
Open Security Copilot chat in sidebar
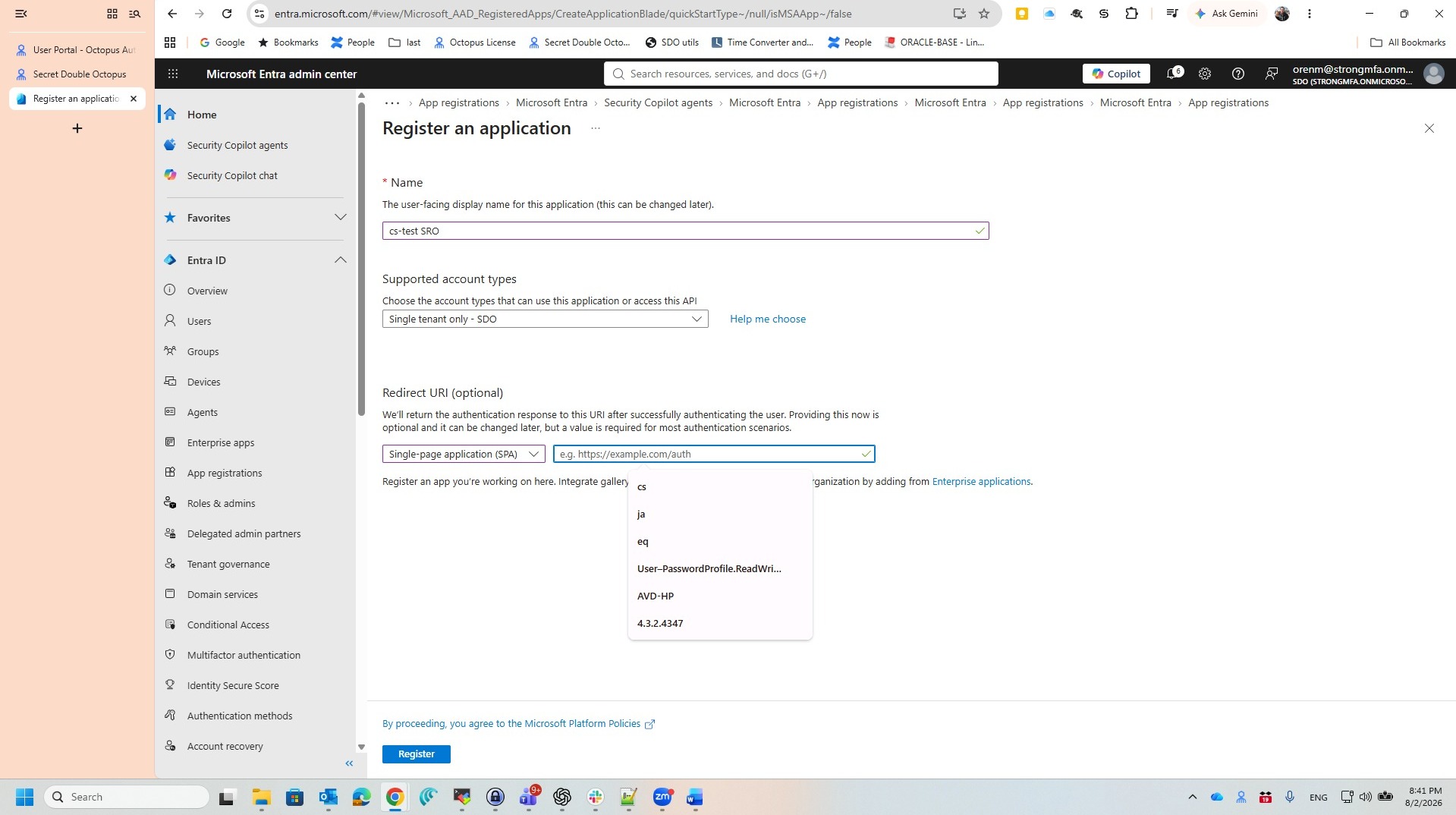tap(232, 175)
